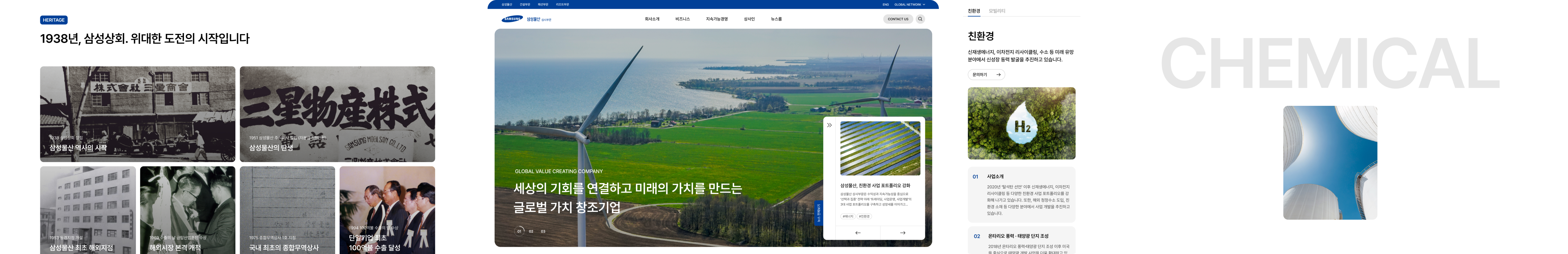Click news title 삼성물산, 친환경 사업 포트폴리오 강화
The image size is (1568, 254).
875,185
